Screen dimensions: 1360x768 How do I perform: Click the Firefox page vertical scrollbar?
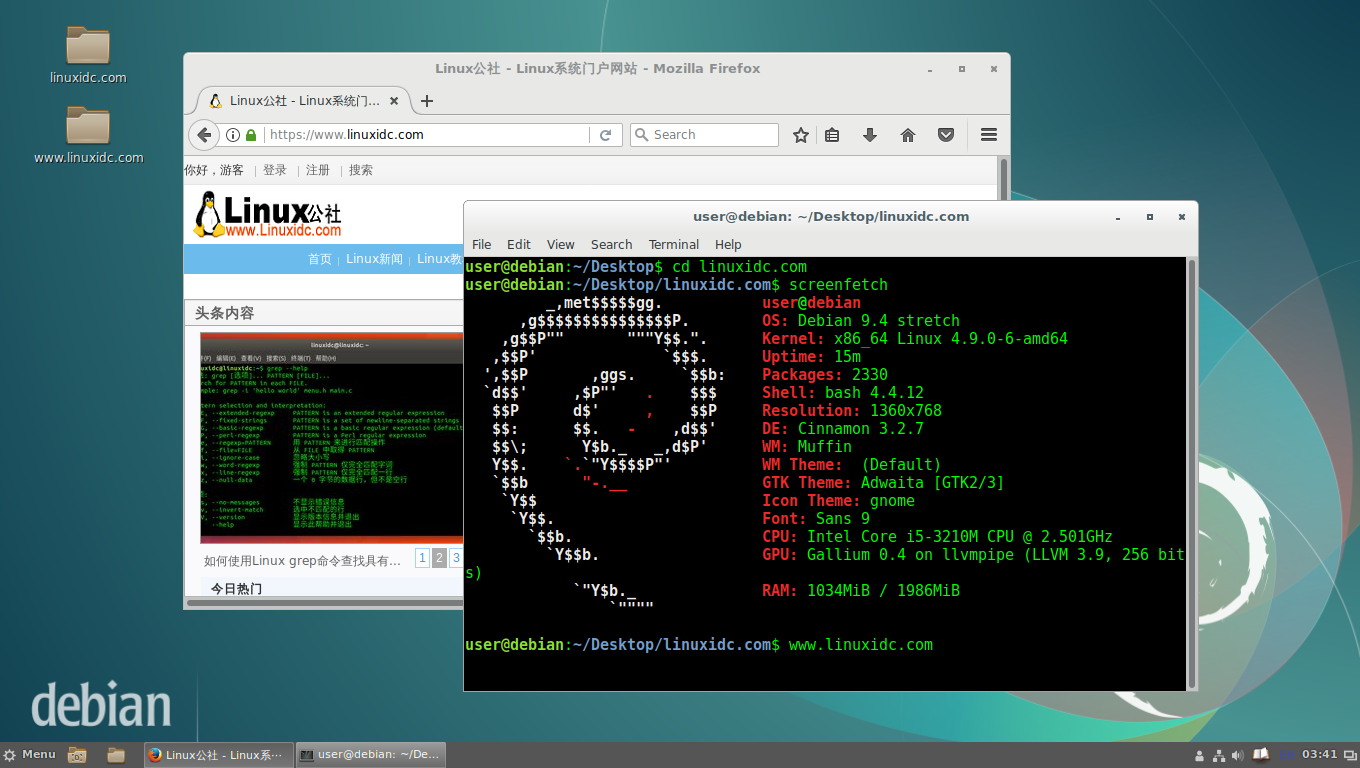click(1004, 179)
